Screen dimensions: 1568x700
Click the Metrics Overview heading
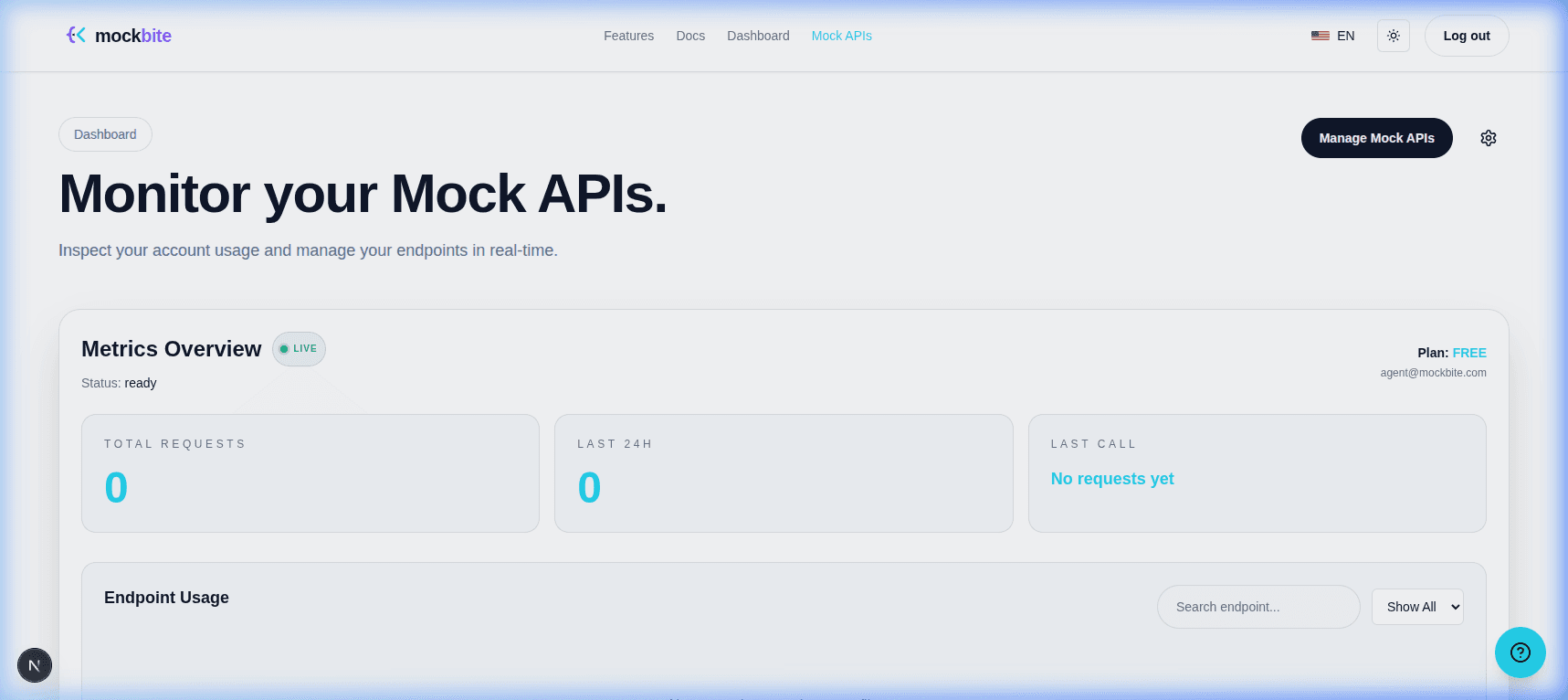[172, 349]
